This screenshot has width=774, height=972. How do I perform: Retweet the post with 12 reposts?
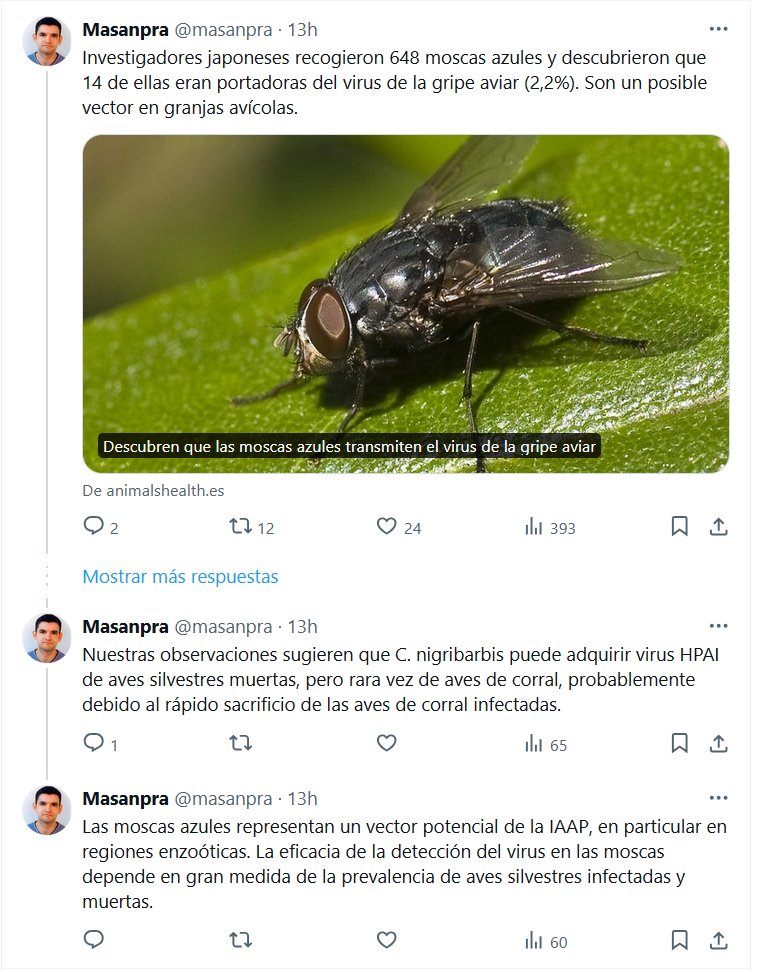tap(241, 526)
